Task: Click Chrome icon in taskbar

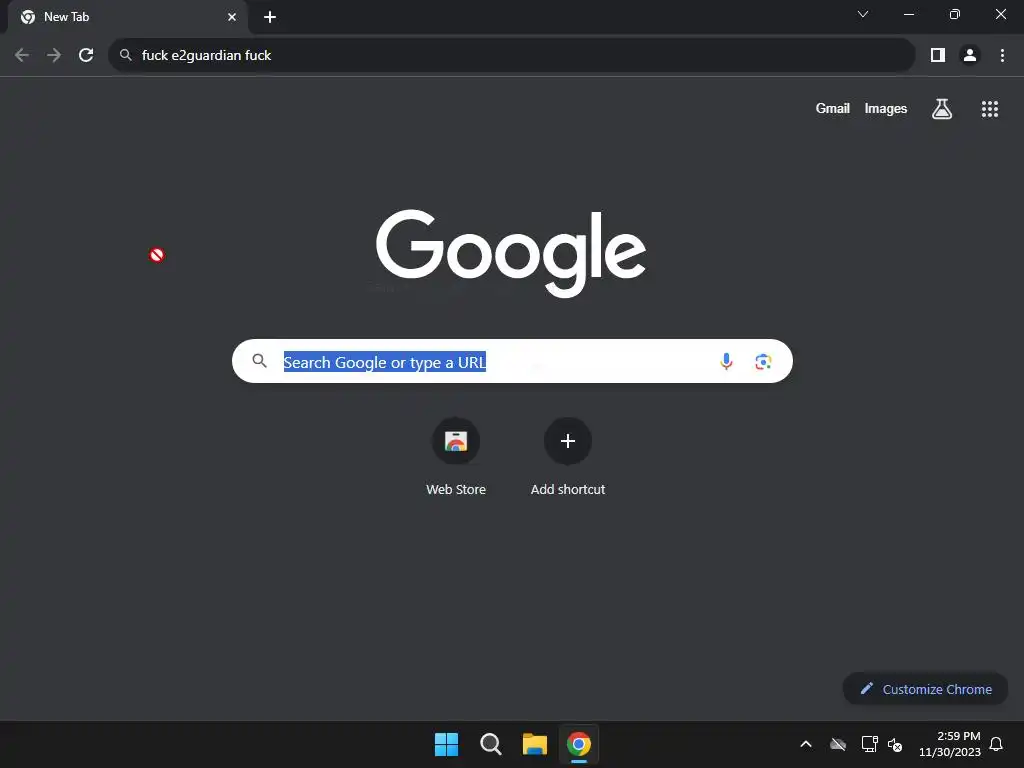Action: point(579,744)
